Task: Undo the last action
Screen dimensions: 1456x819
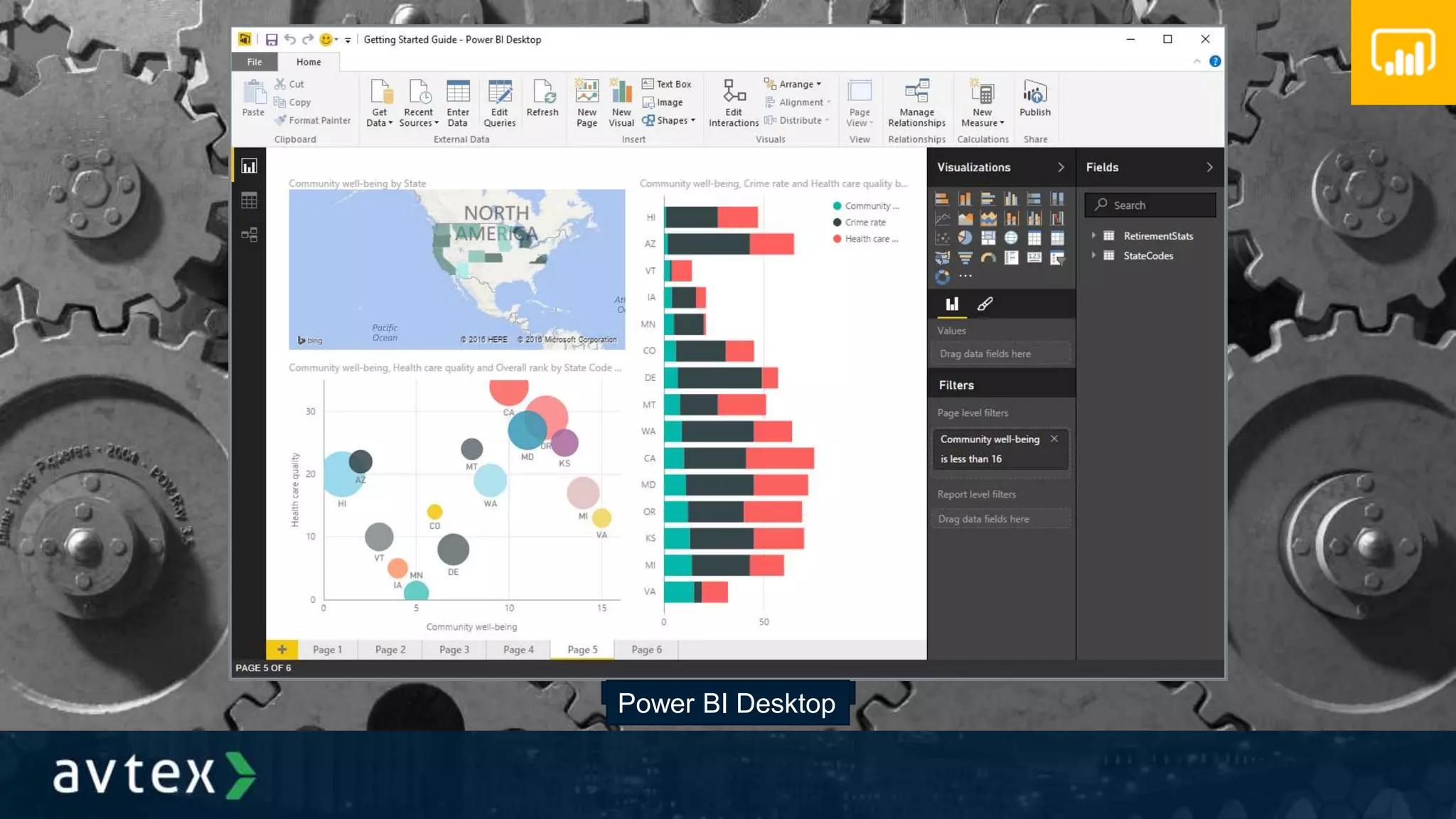Action: point(289,40)
